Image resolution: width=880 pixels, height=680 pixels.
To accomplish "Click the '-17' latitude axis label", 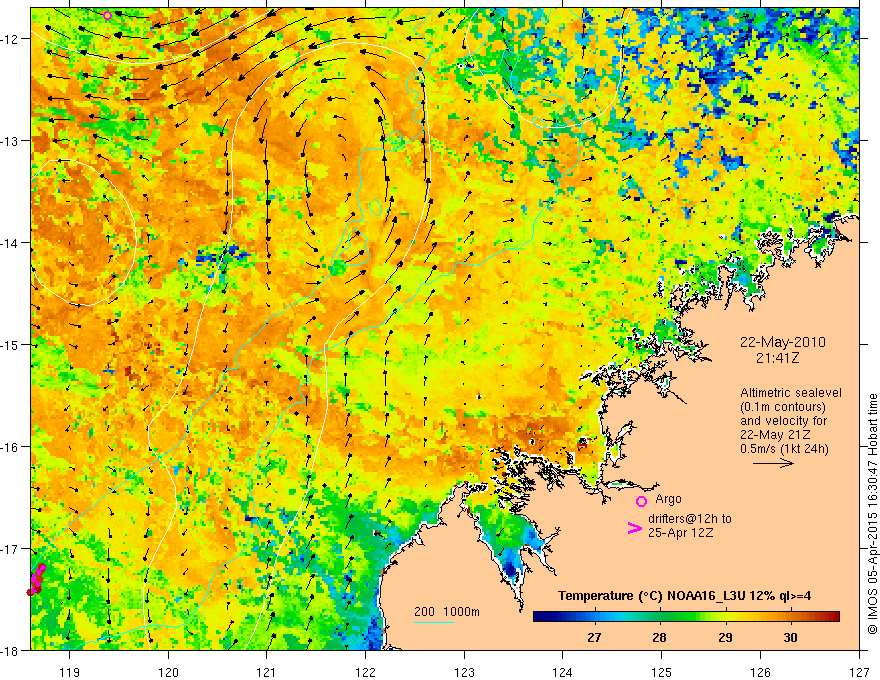I will coord(10,549).
